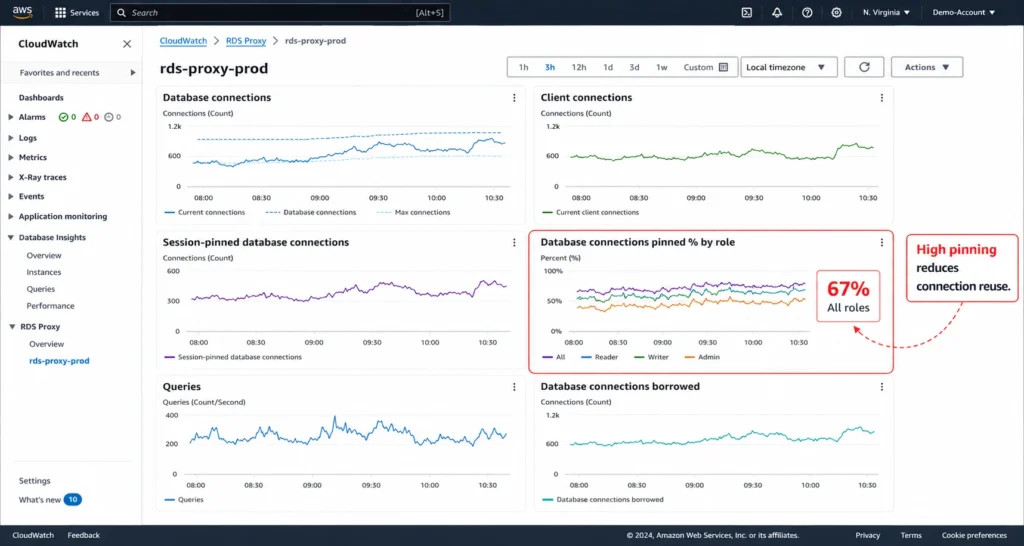Open pinned % by role widget menu

[882, 242]
